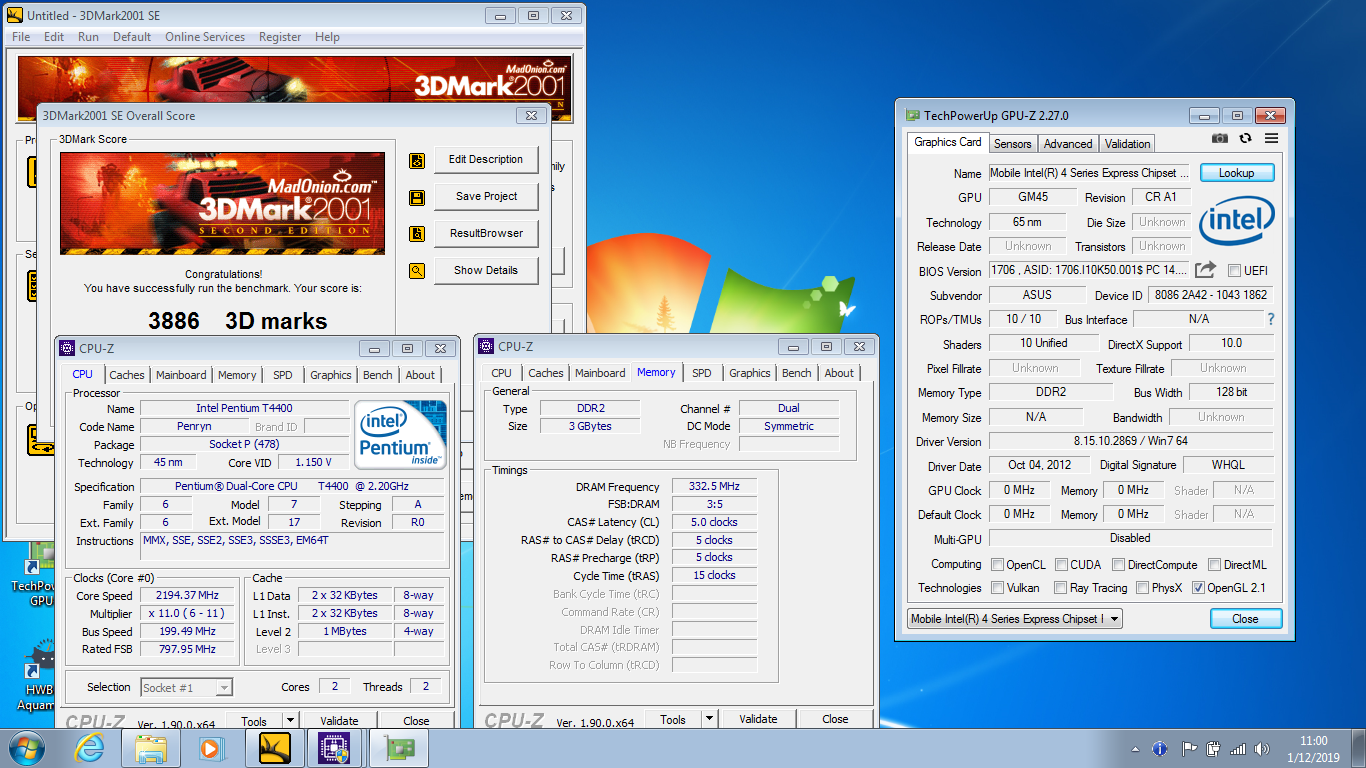Viewport: 1366px width, 768px height.
Task: Click the Intel Pentium inside logo
Action: point(401,435)
